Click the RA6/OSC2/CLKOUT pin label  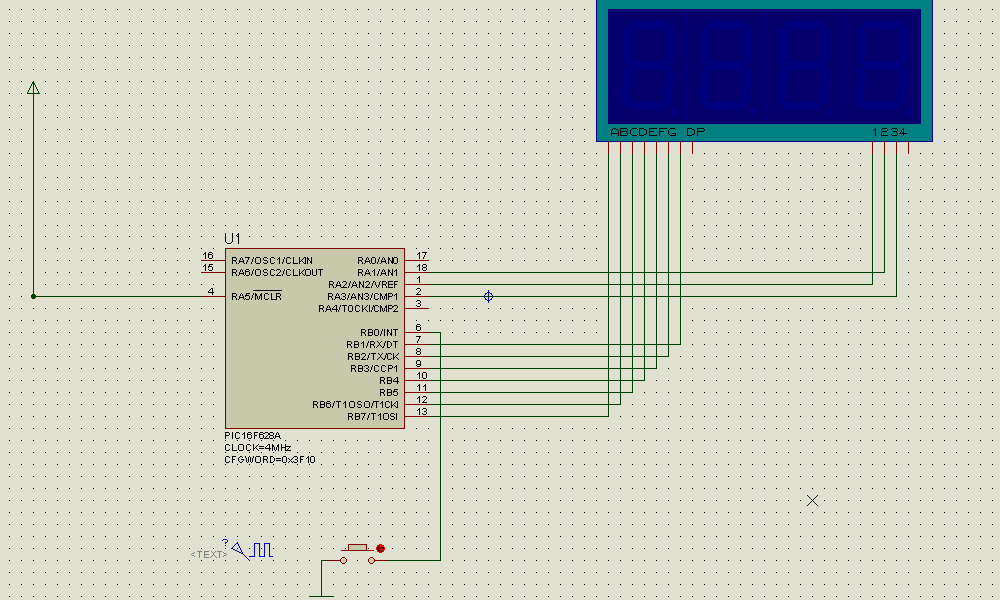coord(277,273)
